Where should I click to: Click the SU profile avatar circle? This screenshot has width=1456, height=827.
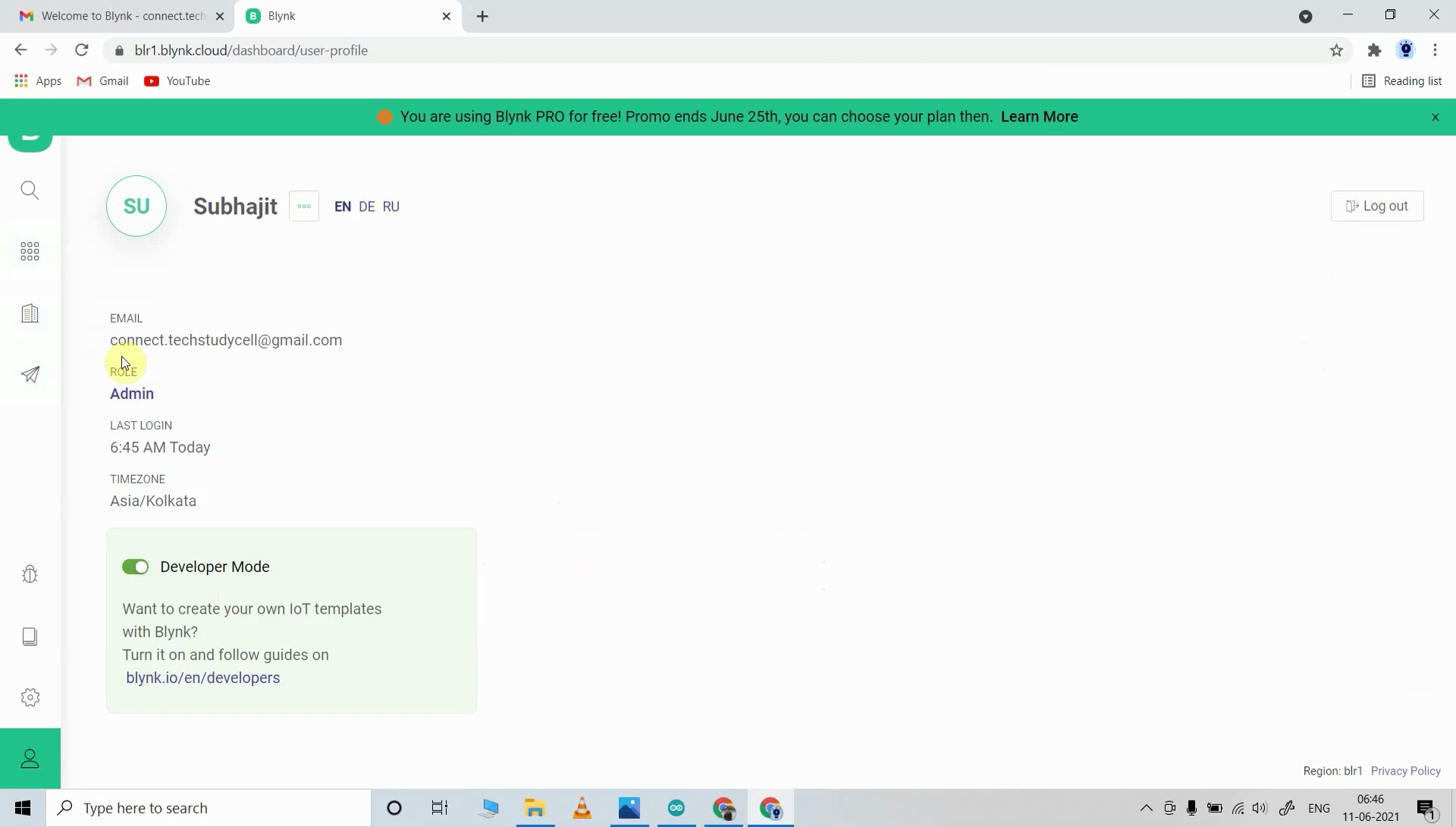(x=136, y=206)
